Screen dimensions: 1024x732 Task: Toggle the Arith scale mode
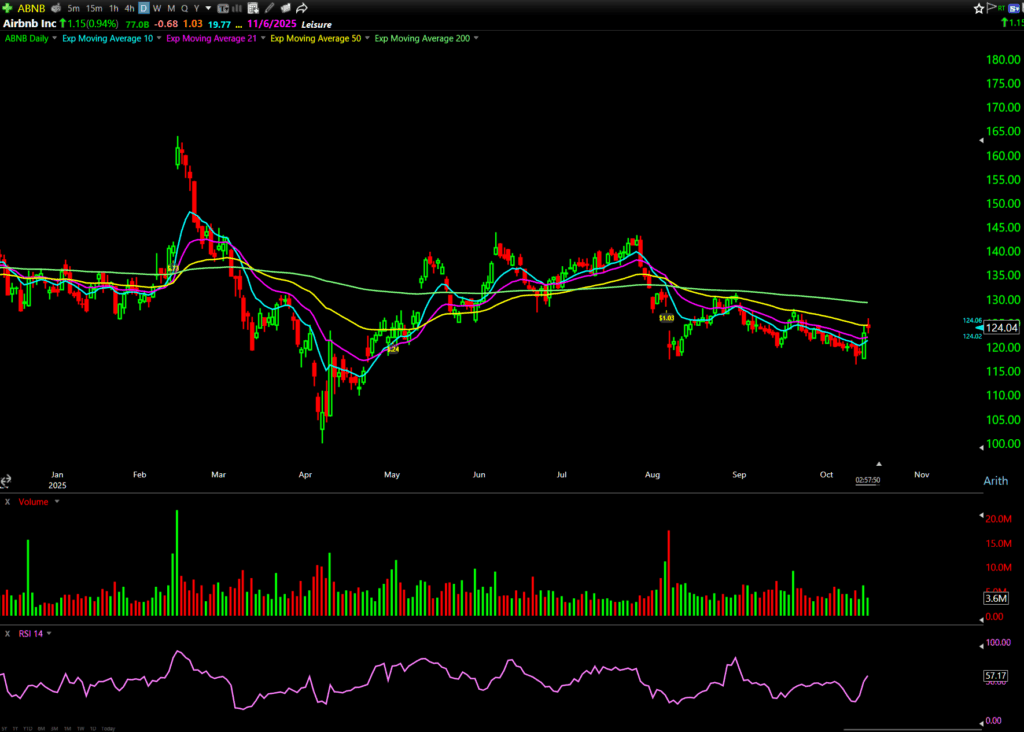pos(995,481)
